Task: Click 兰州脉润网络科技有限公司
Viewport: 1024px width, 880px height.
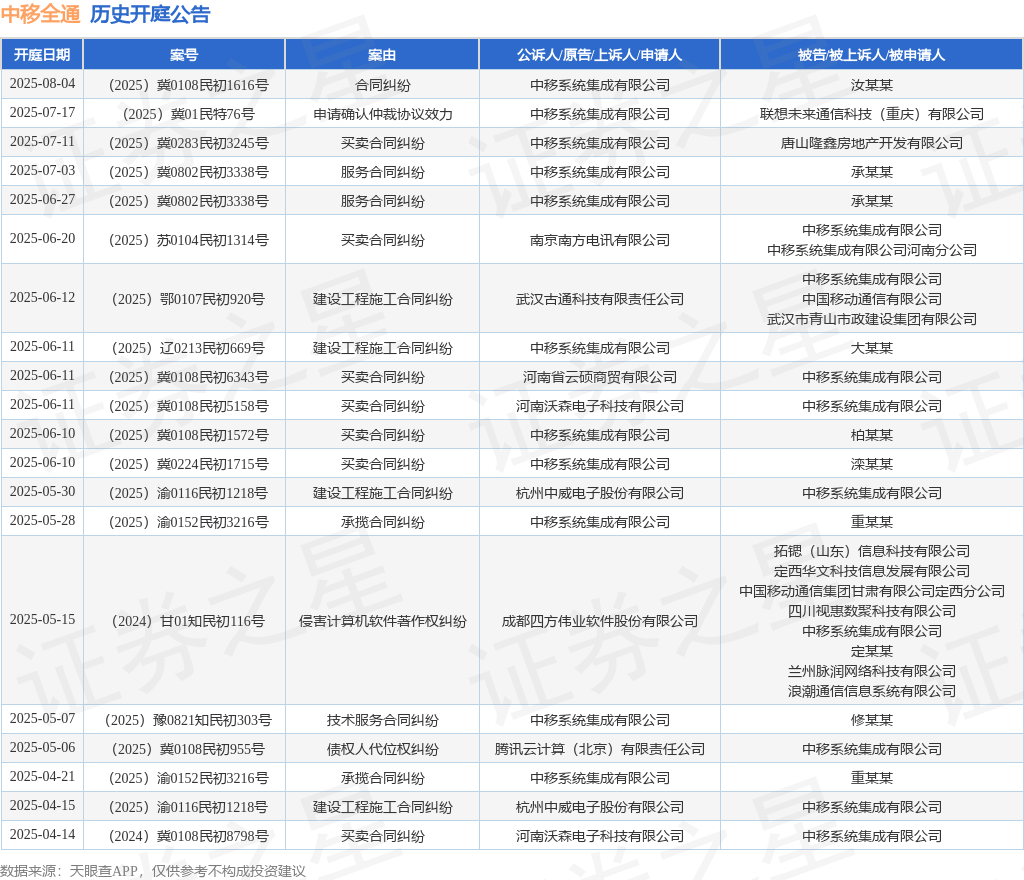Action: 871,671
